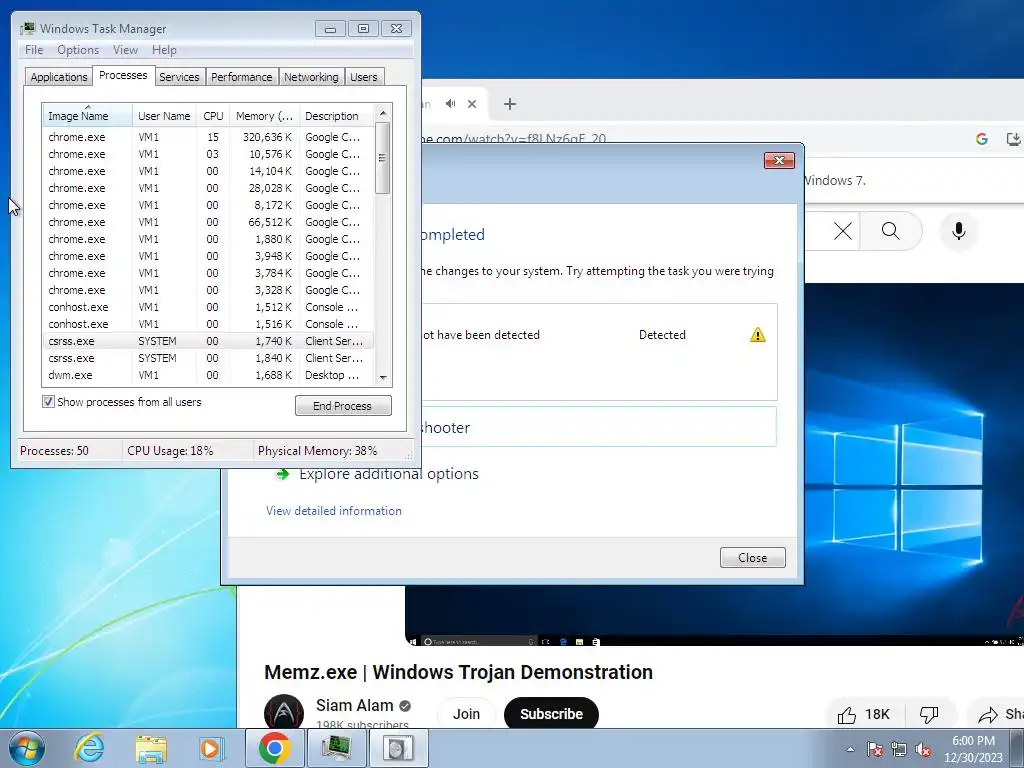Viewport: 1024px width, 768px height.
Task: Sort processes by CPU column
Action: coord(213,116)
